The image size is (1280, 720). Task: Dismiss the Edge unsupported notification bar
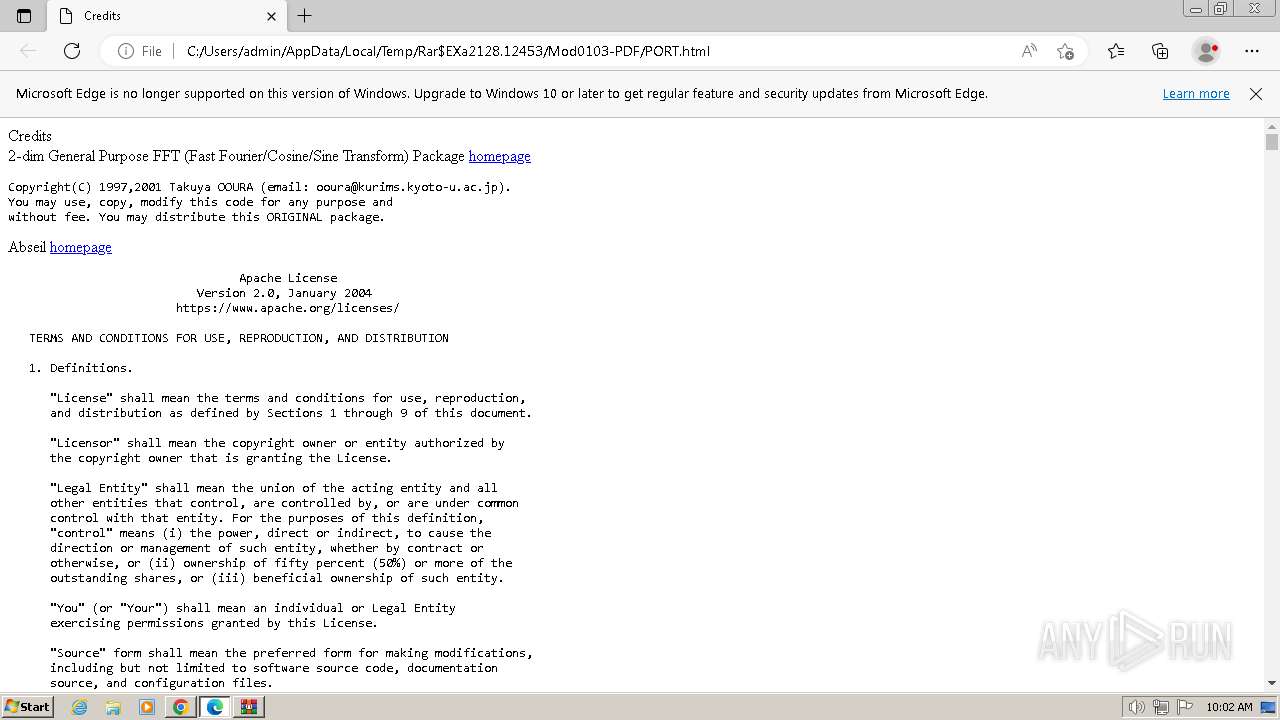(x=1256, y=94)
